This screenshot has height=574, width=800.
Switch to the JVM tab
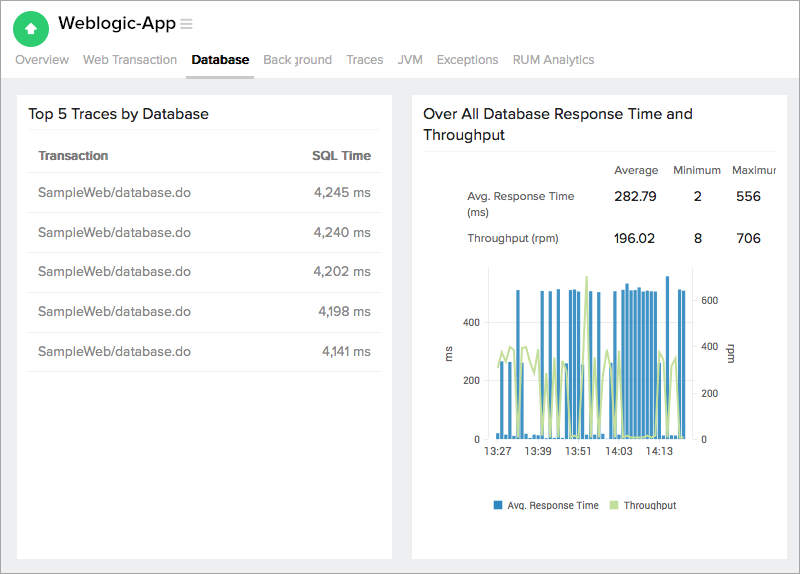click(x=410, y=60)
